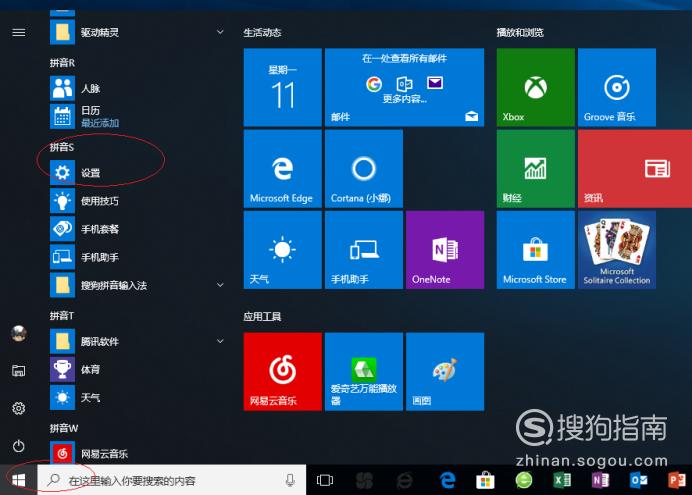
Task: Open the 邮件 Mail tile
Action: coord(404,87)
